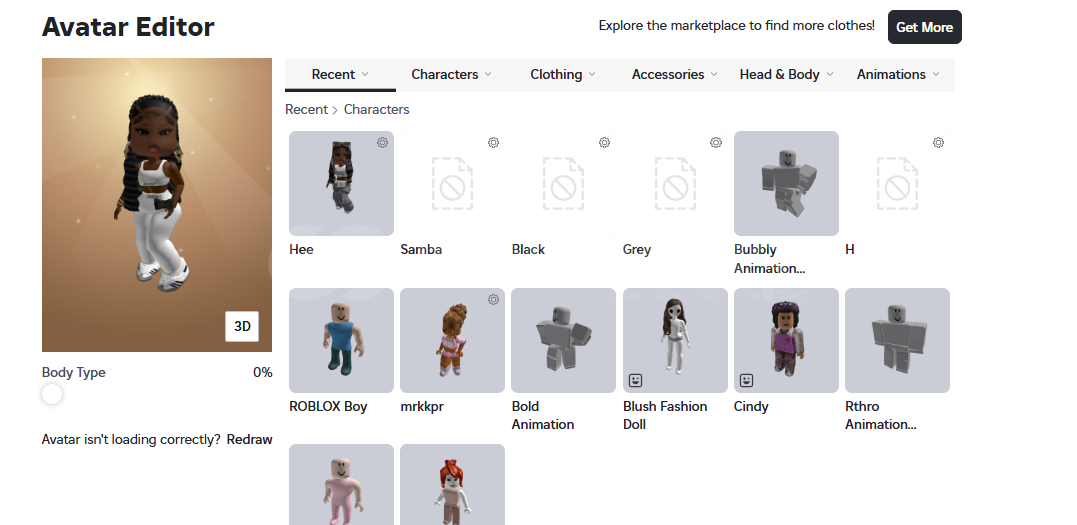The height and width of the screenshot is (525, 1077).
Task: Switch to the Recent tab
Action: 340,74
